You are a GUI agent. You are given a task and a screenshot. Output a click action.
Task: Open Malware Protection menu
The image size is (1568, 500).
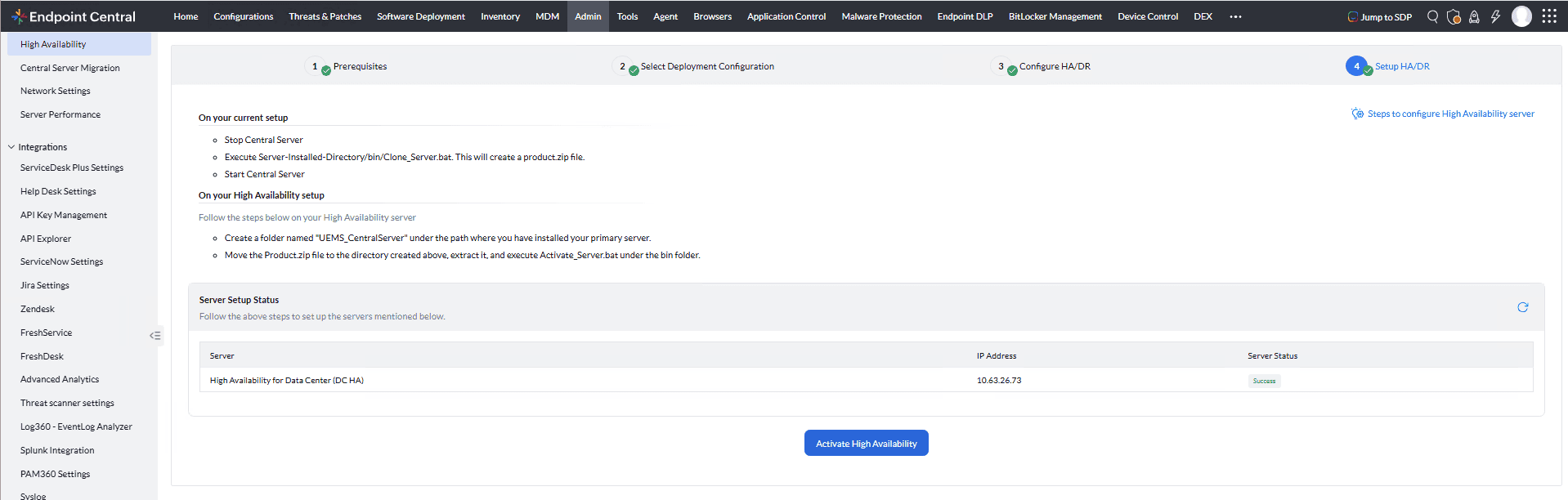(x=881, y=16)
